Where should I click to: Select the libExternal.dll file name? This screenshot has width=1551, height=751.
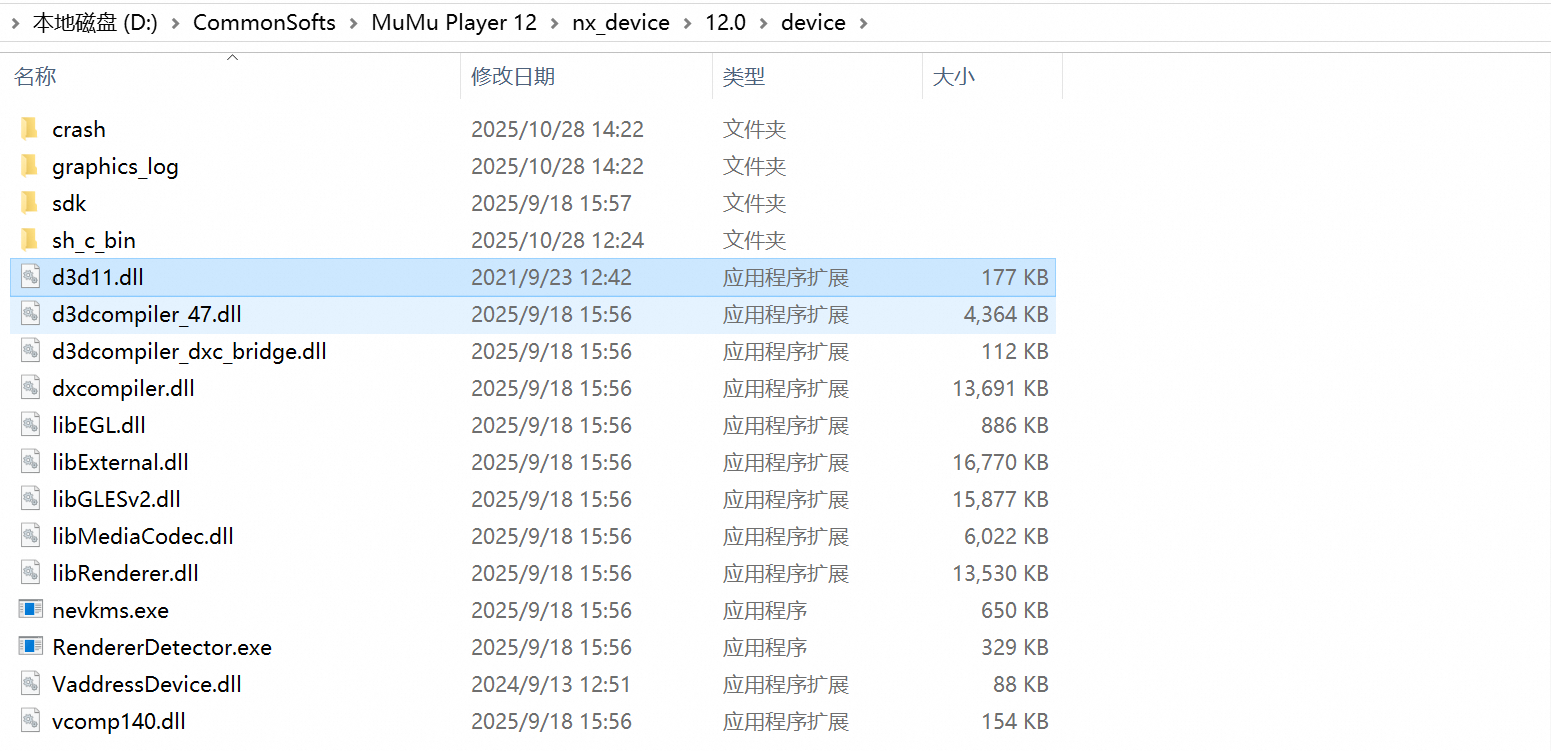coord(120,463)
